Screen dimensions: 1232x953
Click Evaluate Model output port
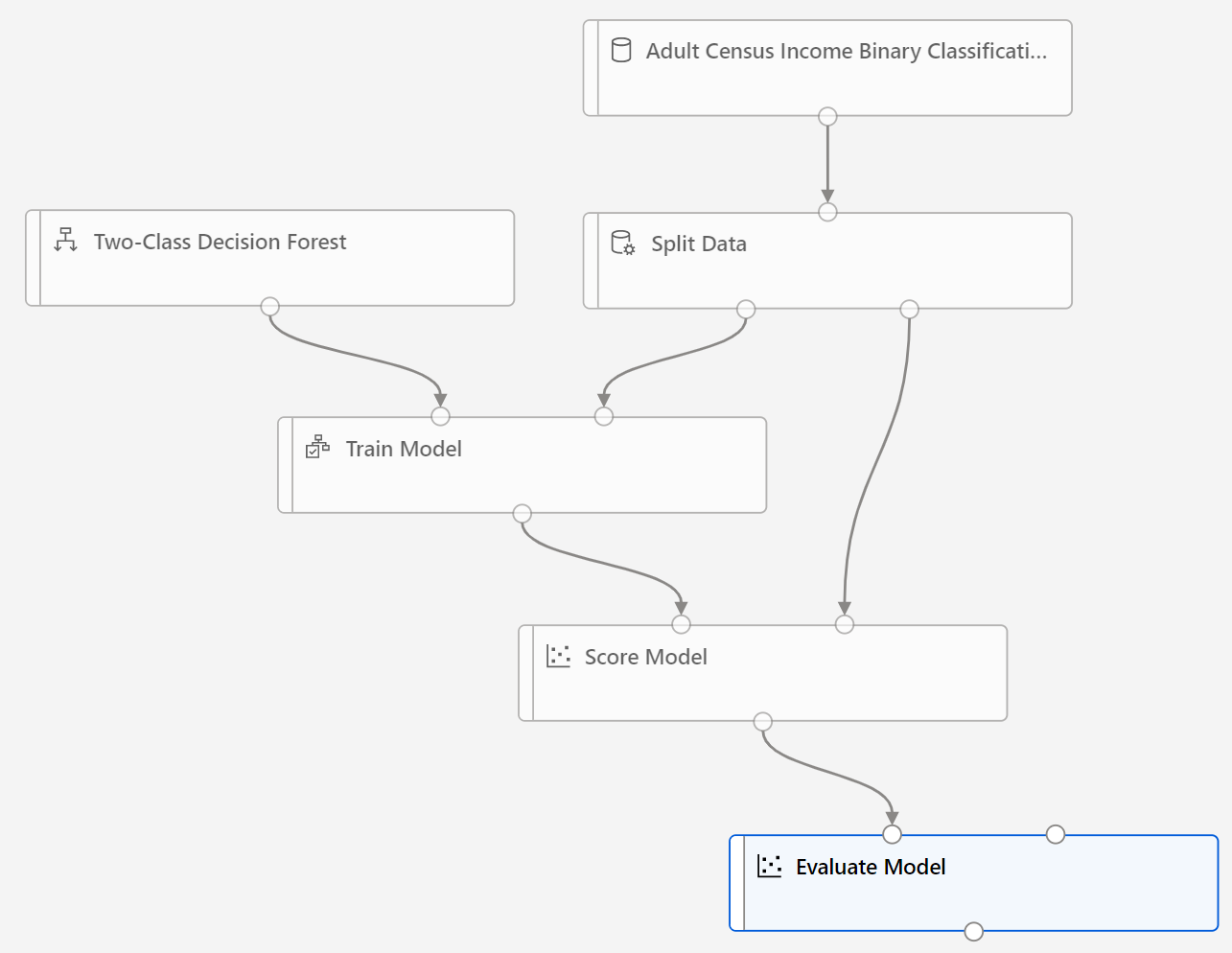click(973, 931)
